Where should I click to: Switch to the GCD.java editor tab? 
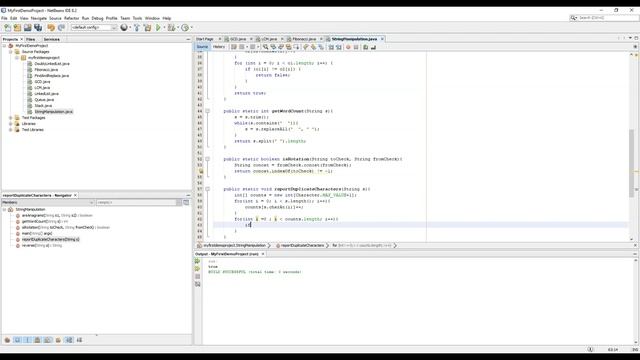click(x=238, y=39)
